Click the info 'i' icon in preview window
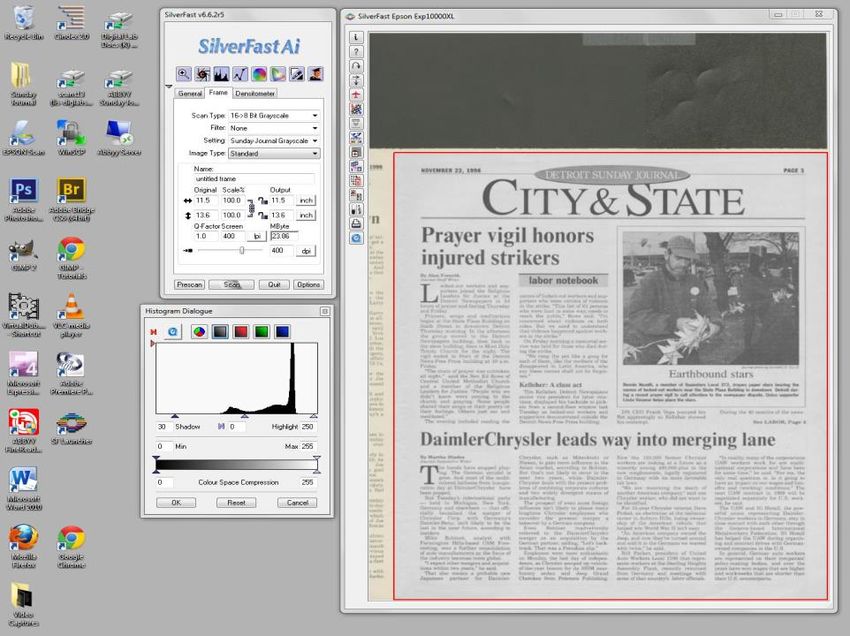850x636 pixels. [356, 37]
